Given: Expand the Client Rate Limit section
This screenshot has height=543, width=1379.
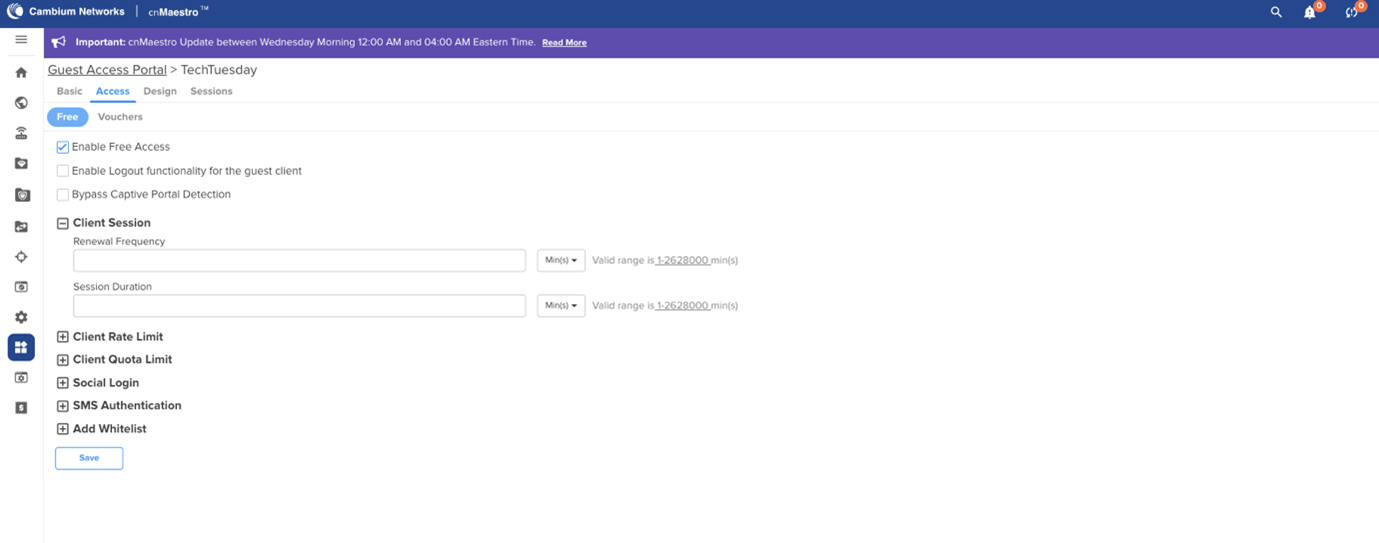Looking at the screenshot, I should (x=63, y=337).
